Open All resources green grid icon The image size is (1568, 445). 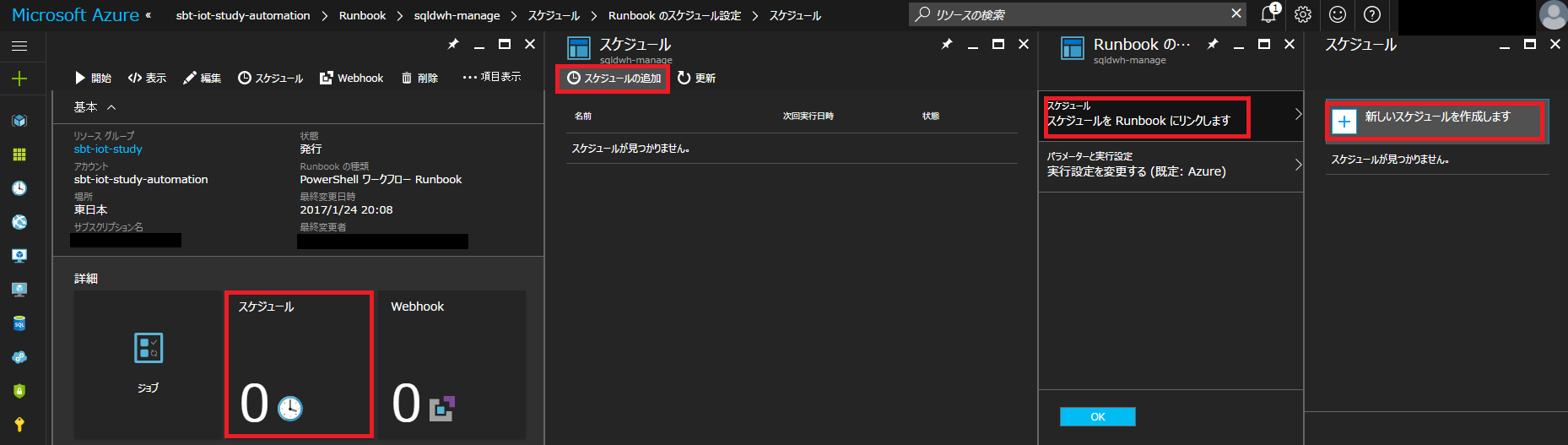coord(19,155)
